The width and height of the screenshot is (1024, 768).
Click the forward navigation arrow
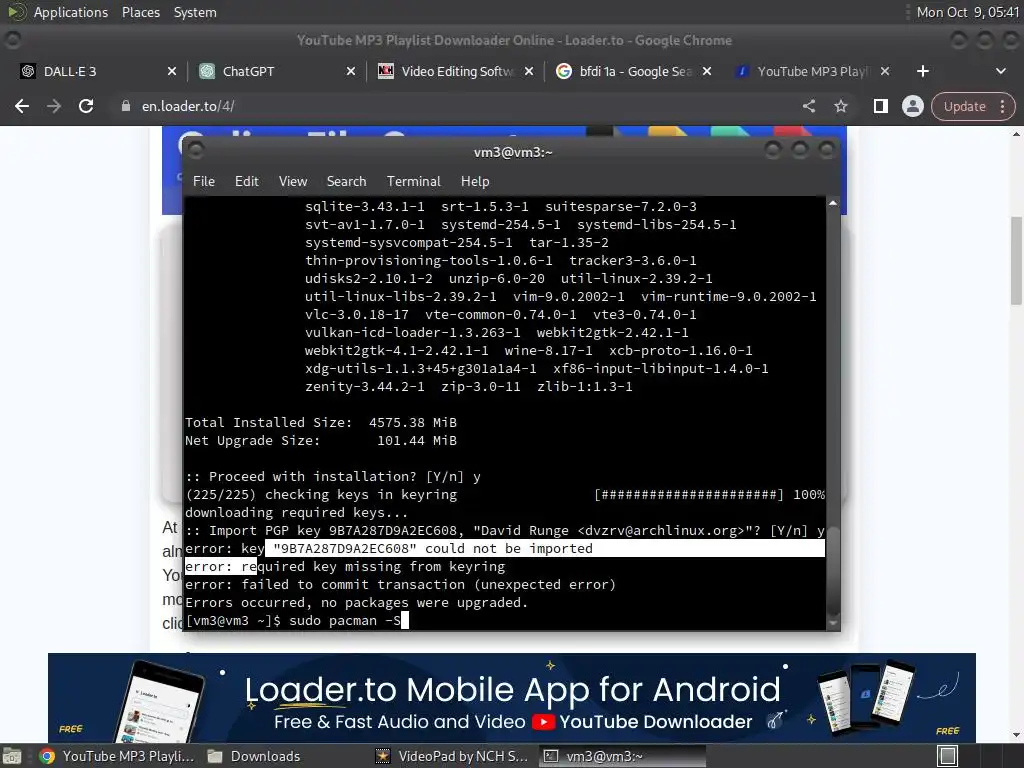(54, 106)
